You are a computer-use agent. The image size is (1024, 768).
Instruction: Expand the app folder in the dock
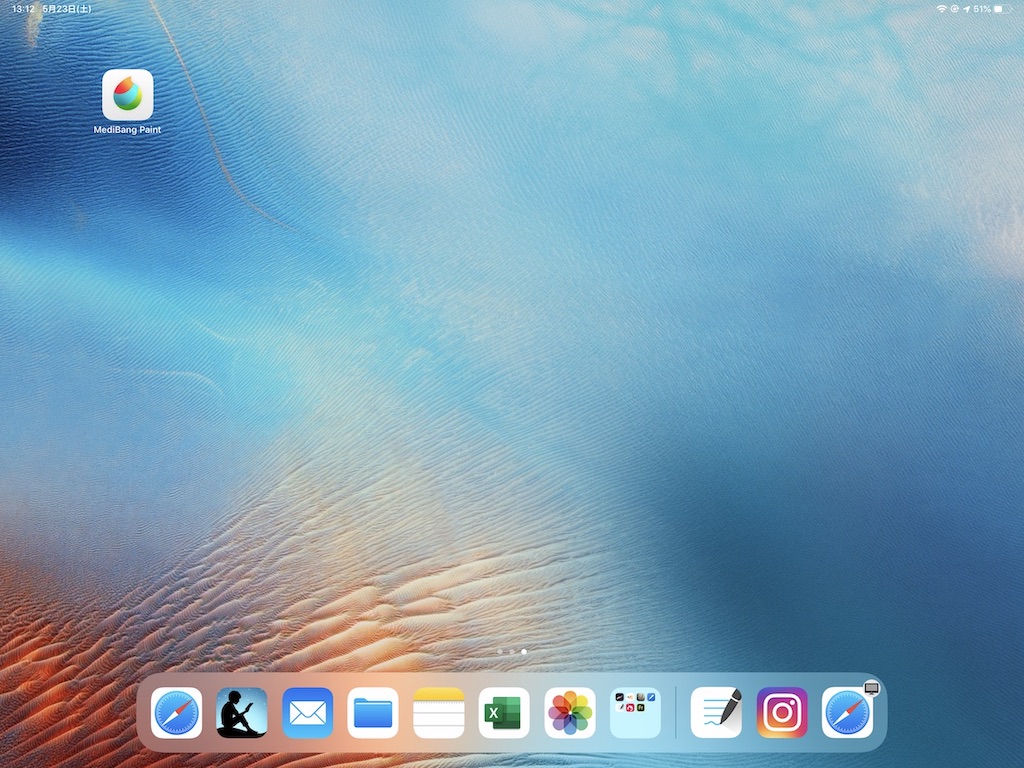click(635, 713)
